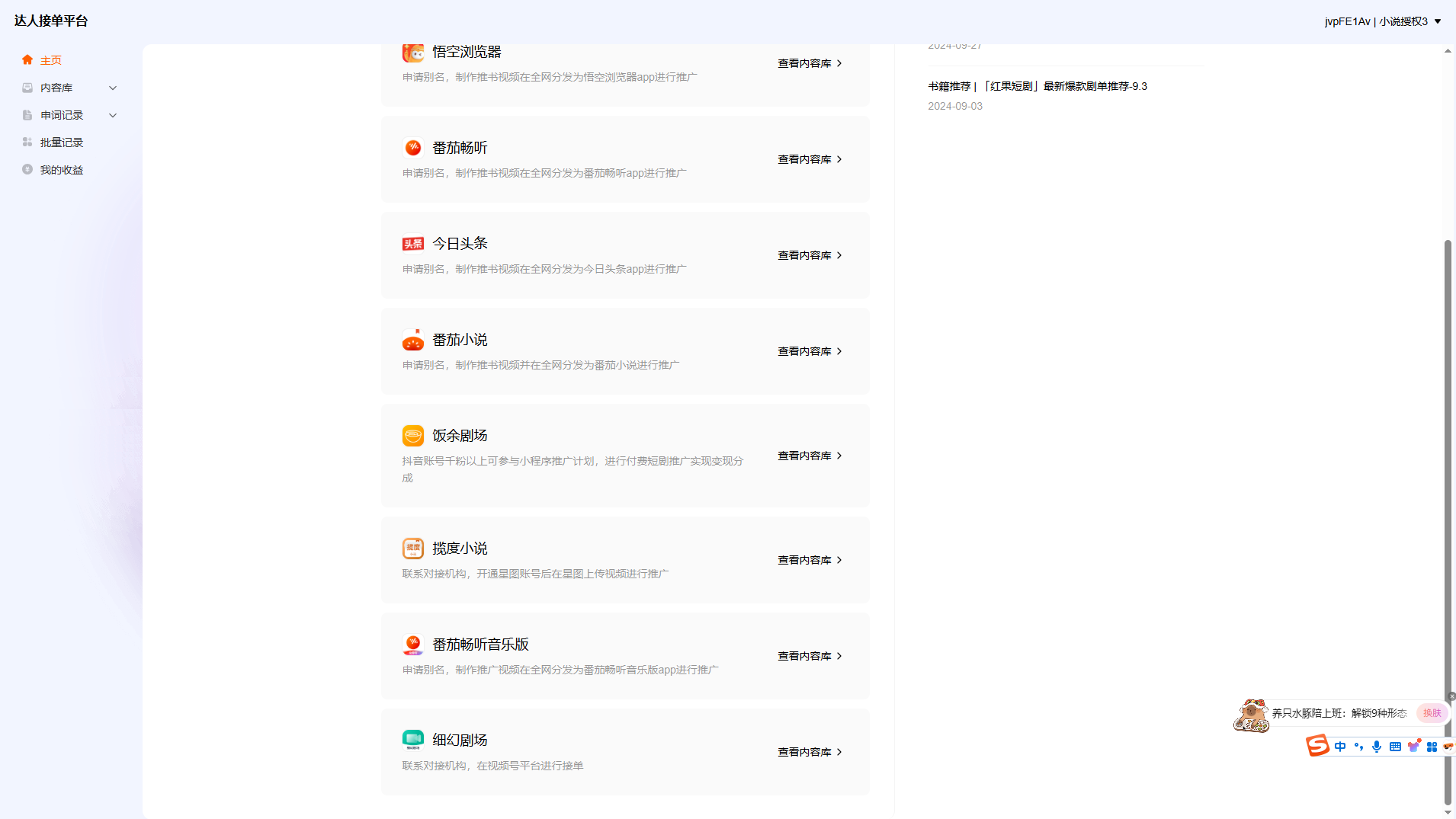Open 查看内容库 for 番茄畅听音乐版
Image resolution: width=1456 pixels, height=819 pixels.
point(810,656)
